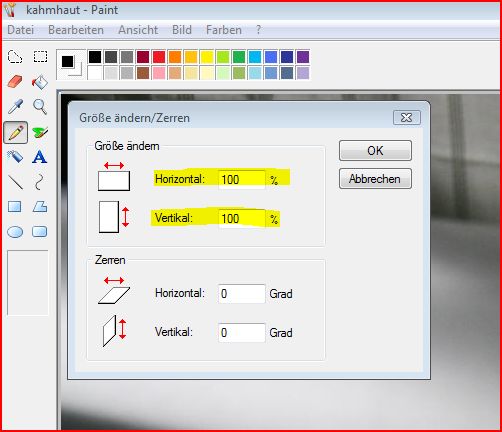Pick the red color swatch
502x432 pixels.
point(159,57)
